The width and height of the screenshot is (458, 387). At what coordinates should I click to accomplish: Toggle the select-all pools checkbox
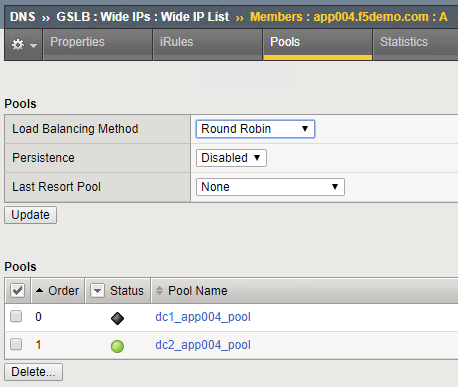pos(17,290)
